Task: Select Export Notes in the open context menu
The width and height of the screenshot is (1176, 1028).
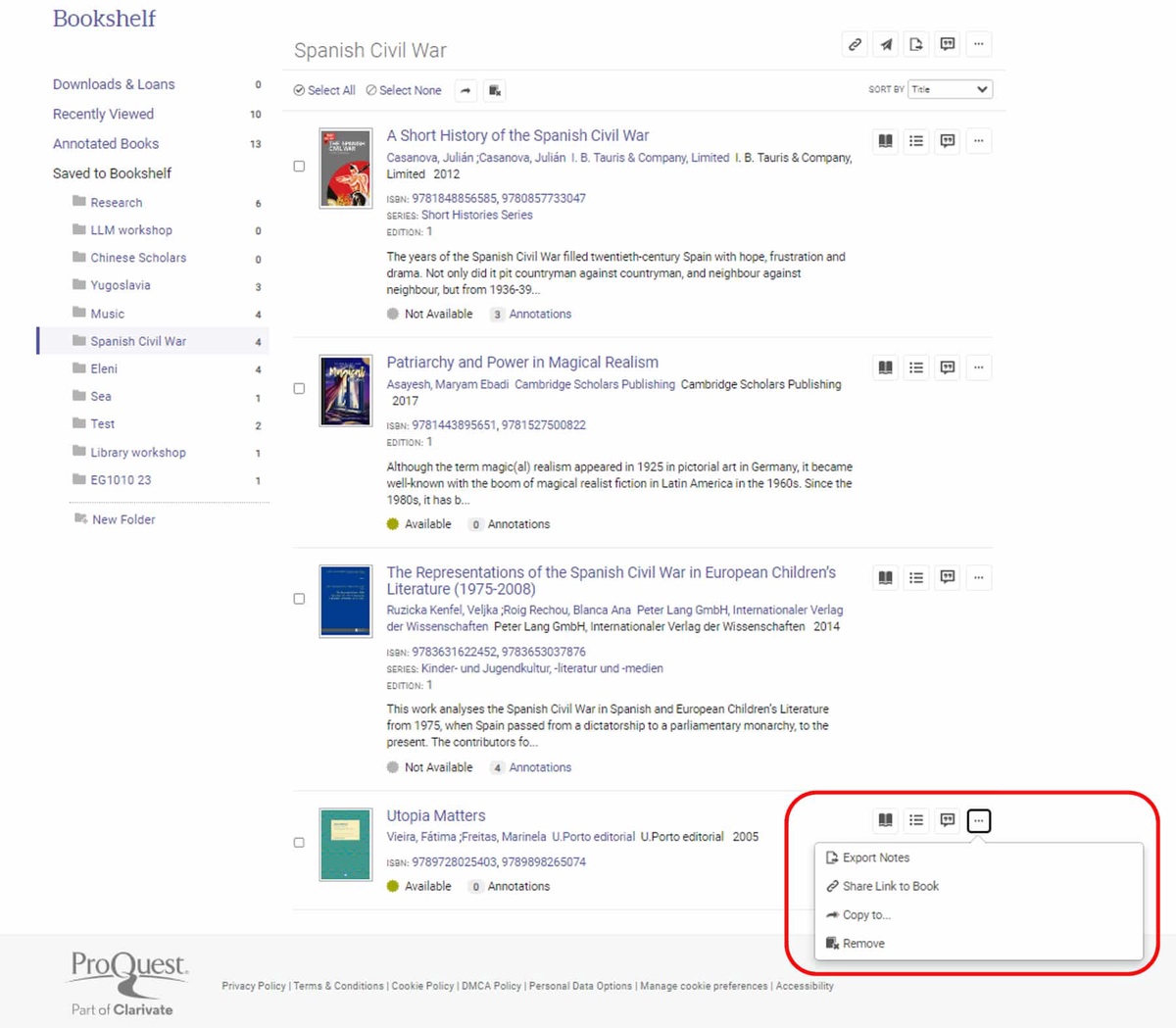Action: pos(875,857)
